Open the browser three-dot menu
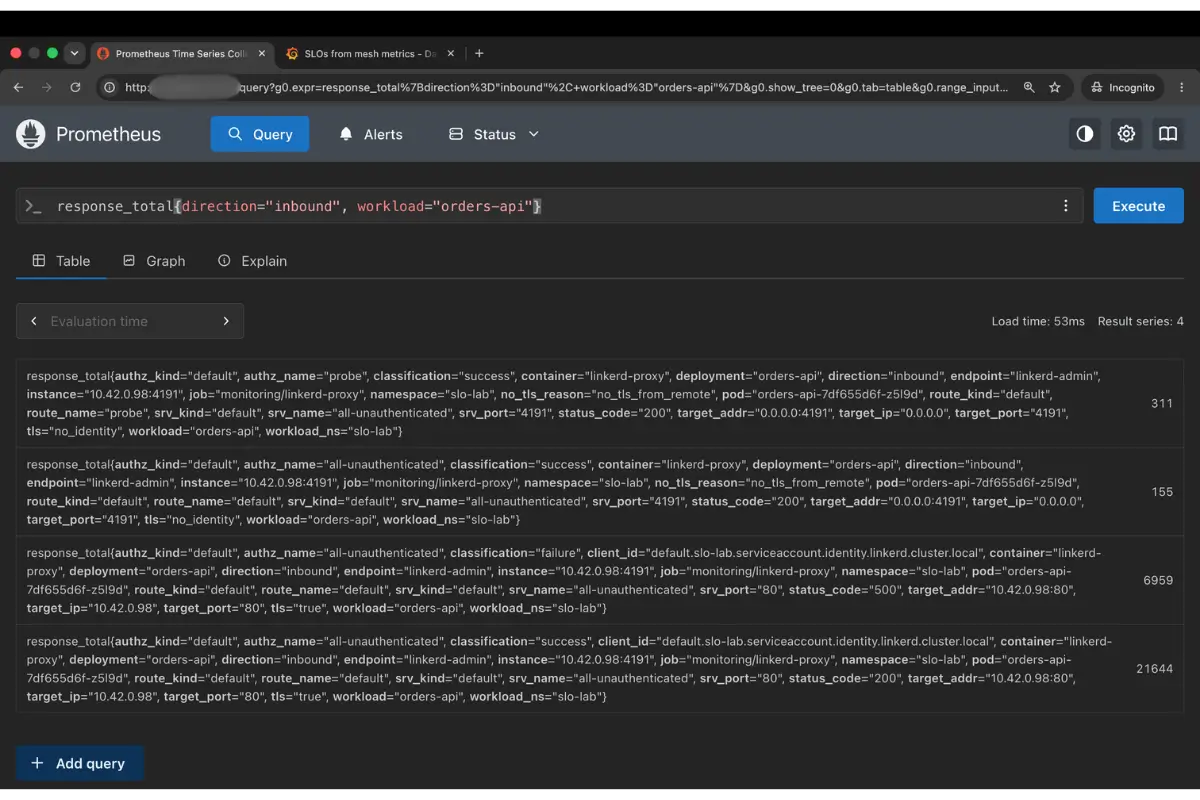Viewport: 1200px width, 800px height. click(x=1182, y=88)
